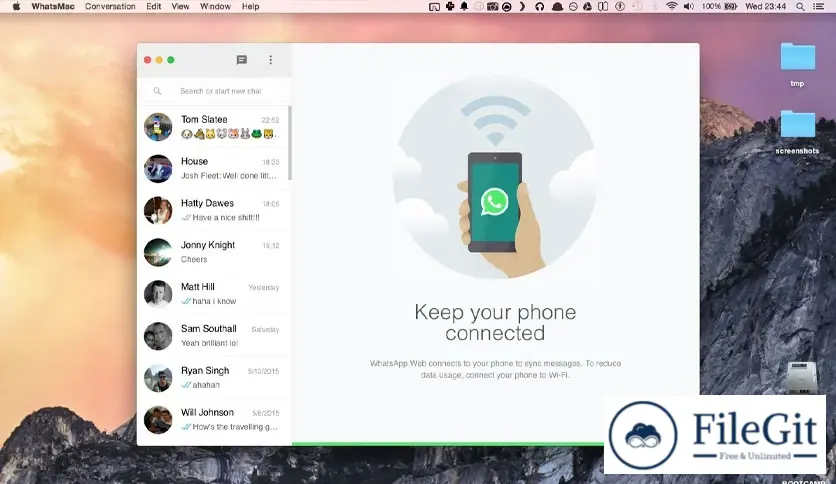Open Sam Southall's avatar

click(x=158, y=336)
